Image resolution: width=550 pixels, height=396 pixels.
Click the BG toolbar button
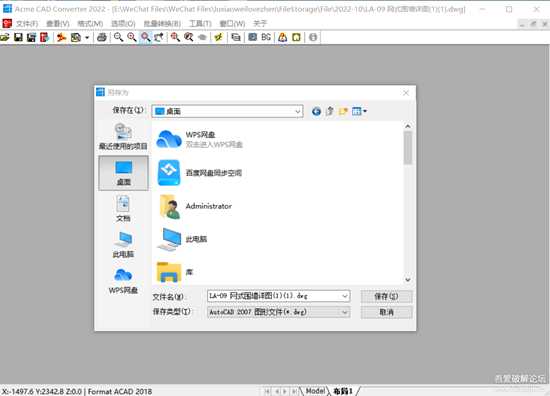tap(266, 37)
